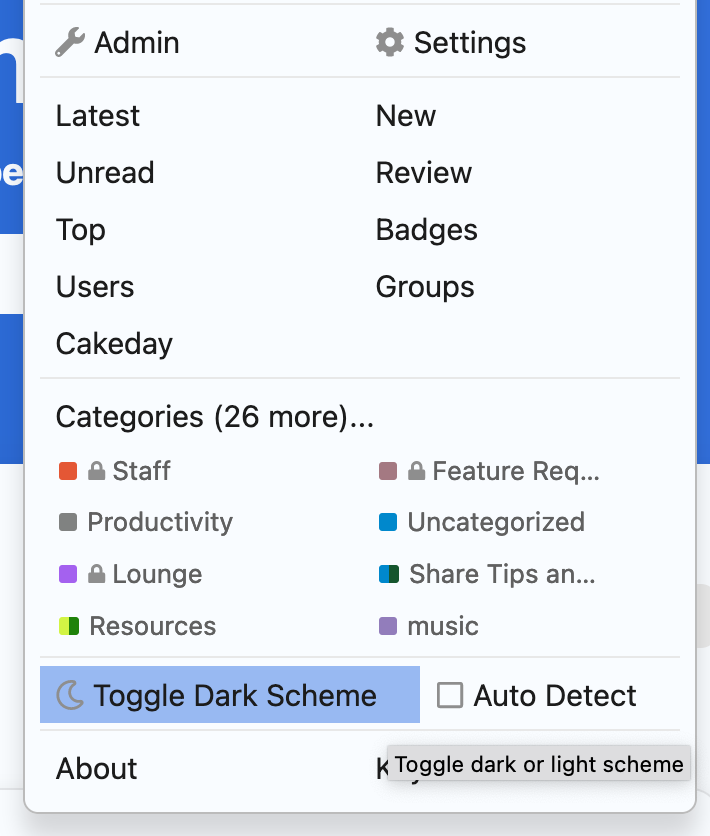Image resolution: width=710 pixels, height=836 pixels.
Task: Click the Admin wrench icon
Action: [x=70, y=42]
